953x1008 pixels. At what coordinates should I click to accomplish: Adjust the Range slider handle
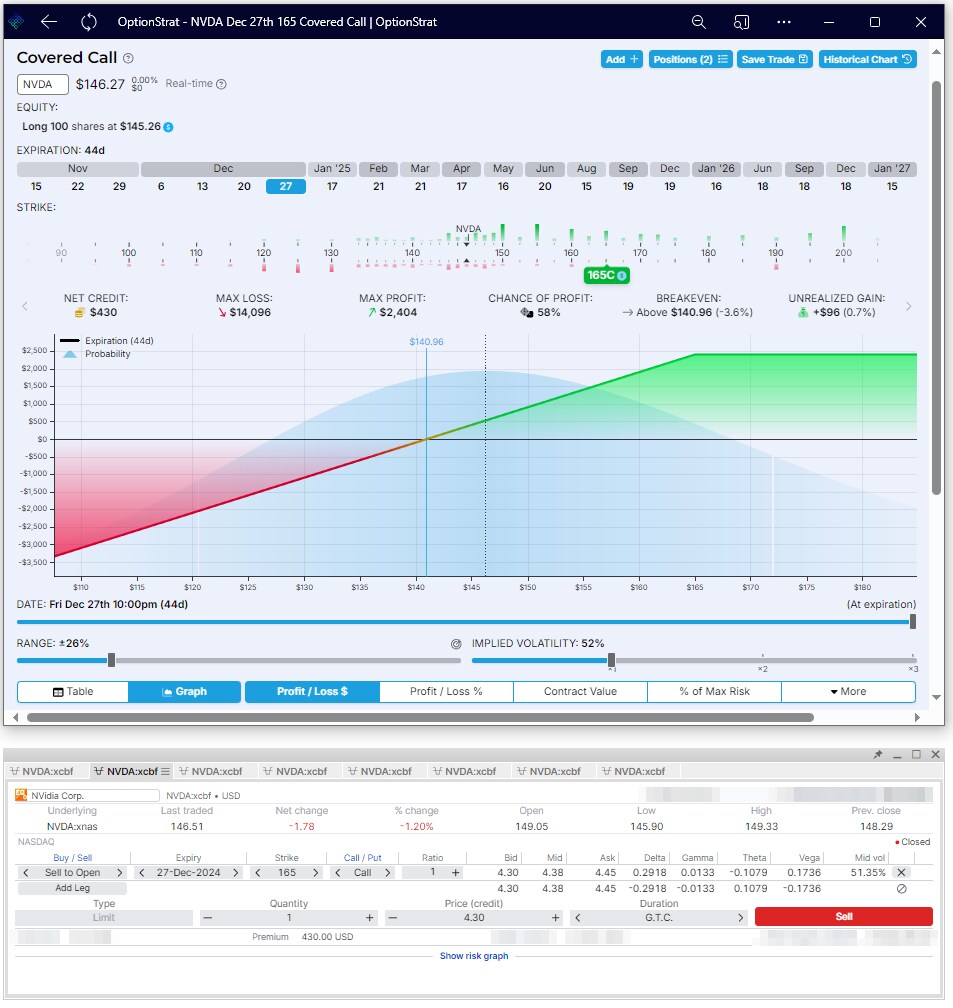[111, 660]
